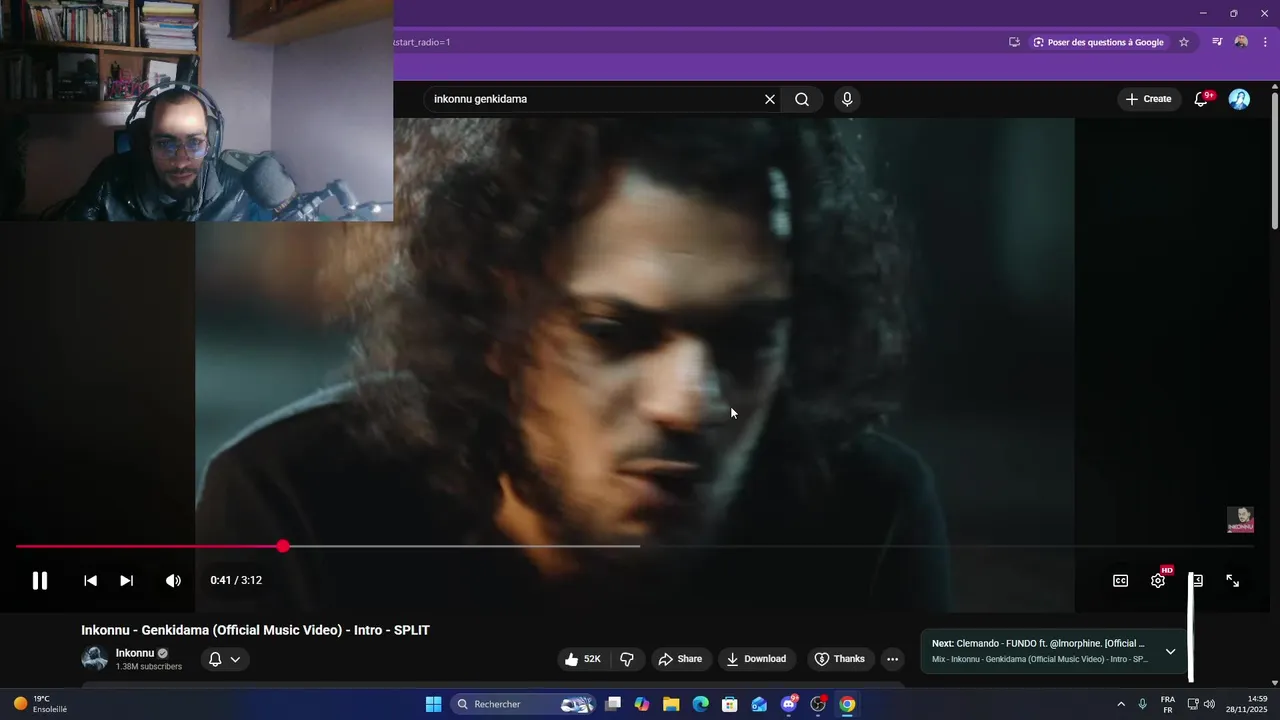Expand the Next mix playlist chevron
Viewport: 1280px width, 720px height.
1170,652
